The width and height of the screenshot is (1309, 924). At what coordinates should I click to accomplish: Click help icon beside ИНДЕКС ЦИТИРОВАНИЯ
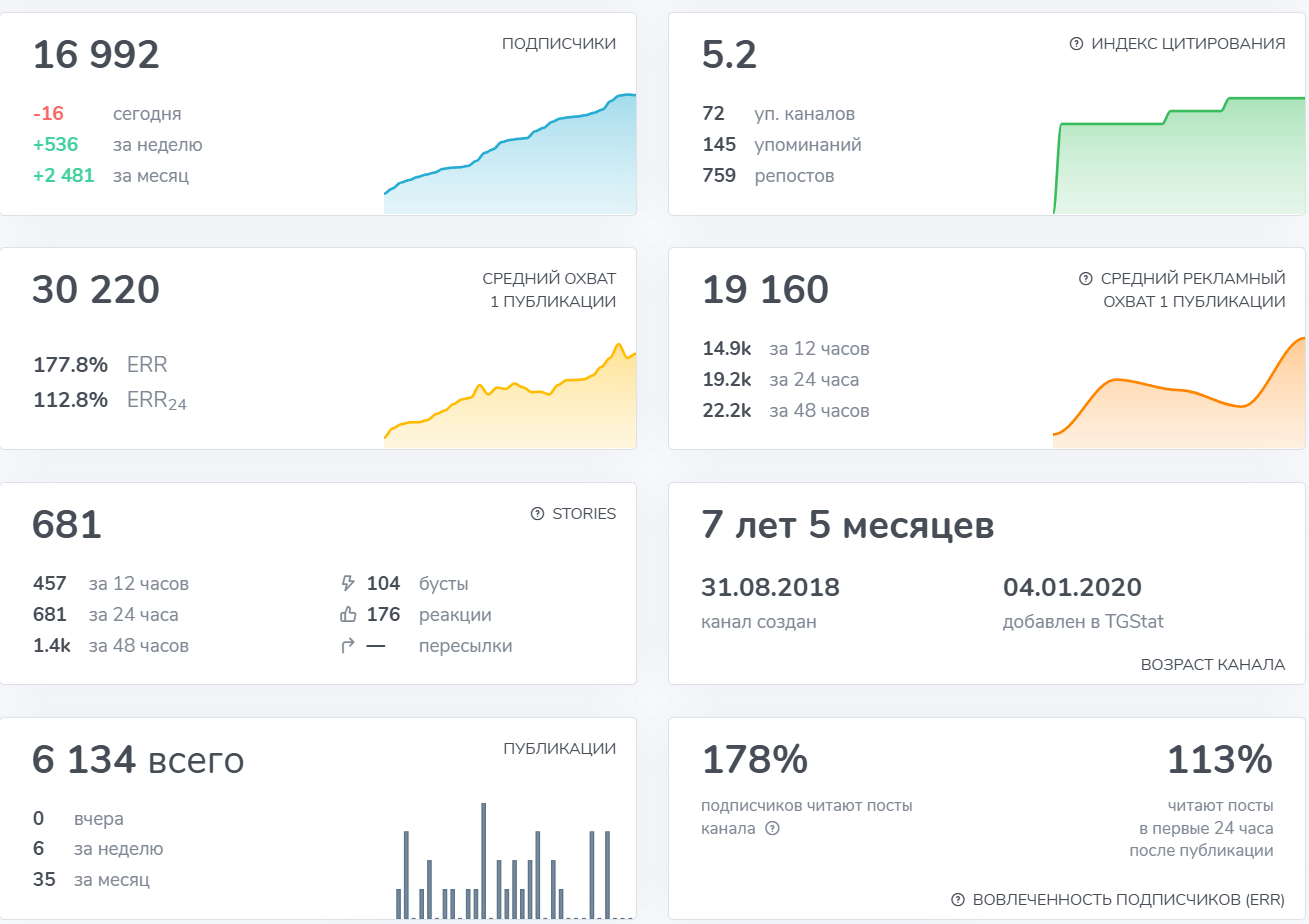coord(1076,44)
